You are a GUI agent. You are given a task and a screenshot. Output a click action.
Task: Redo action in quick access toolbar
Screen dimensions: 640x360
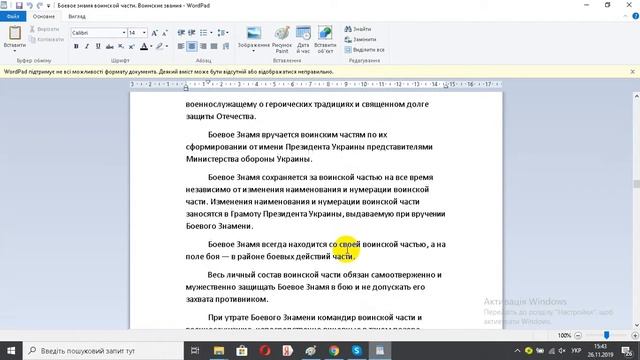pos(40,6)
